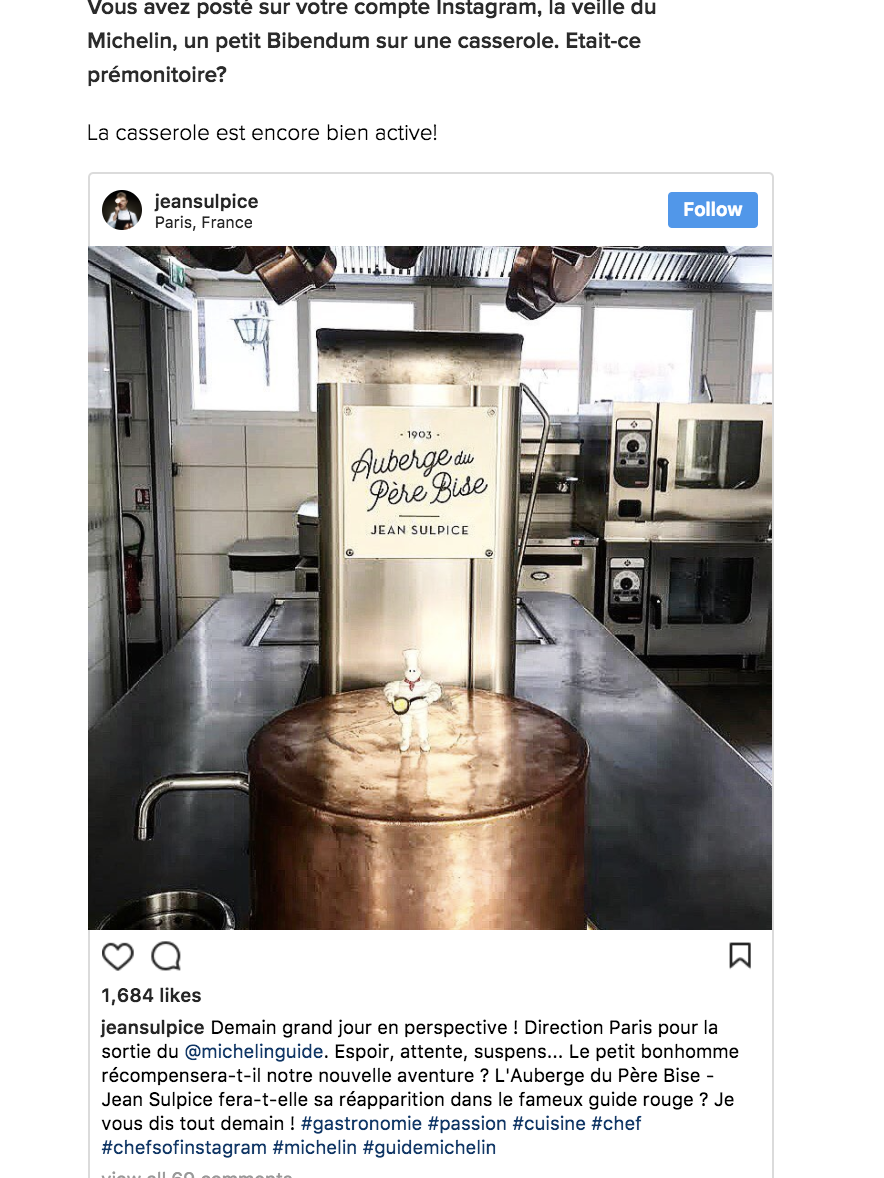Click the Auberge du Père Bise sign
The image size is (884, 1178).
point(420,481)
